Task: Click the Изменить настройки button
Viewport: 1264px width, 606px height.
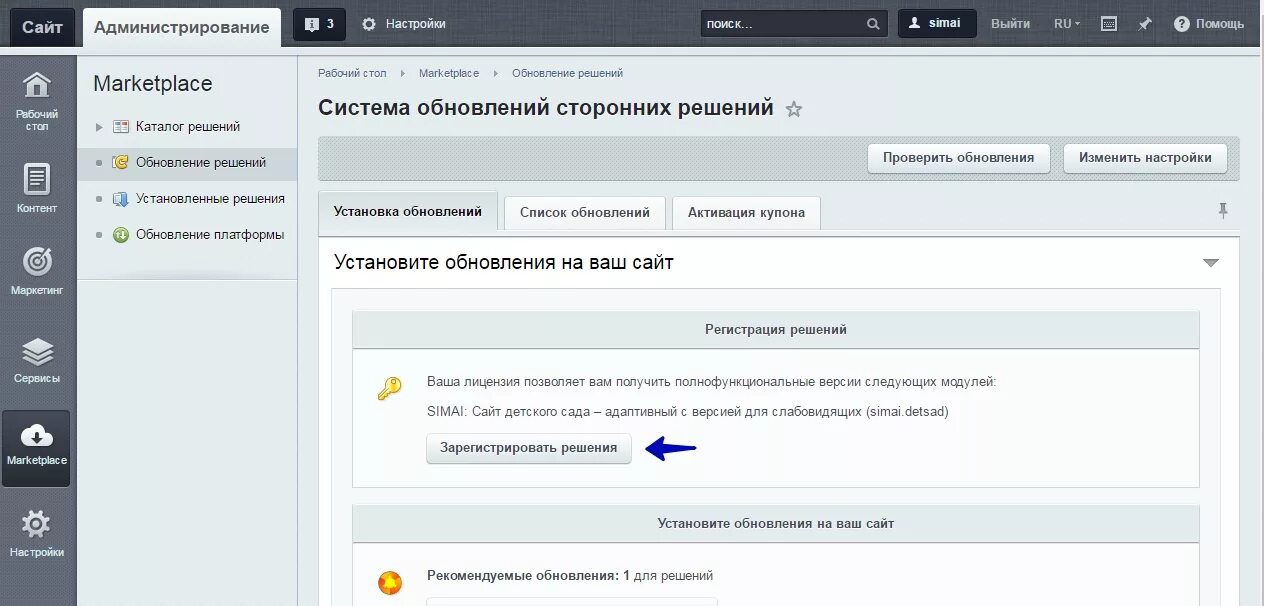Action: [1145, 158]
